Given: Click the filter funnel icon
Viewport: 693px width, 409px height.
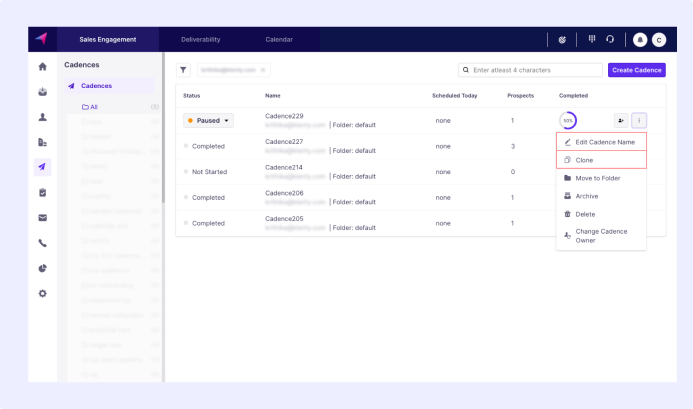Looking at the screenshot, I should tap(184, 70).
